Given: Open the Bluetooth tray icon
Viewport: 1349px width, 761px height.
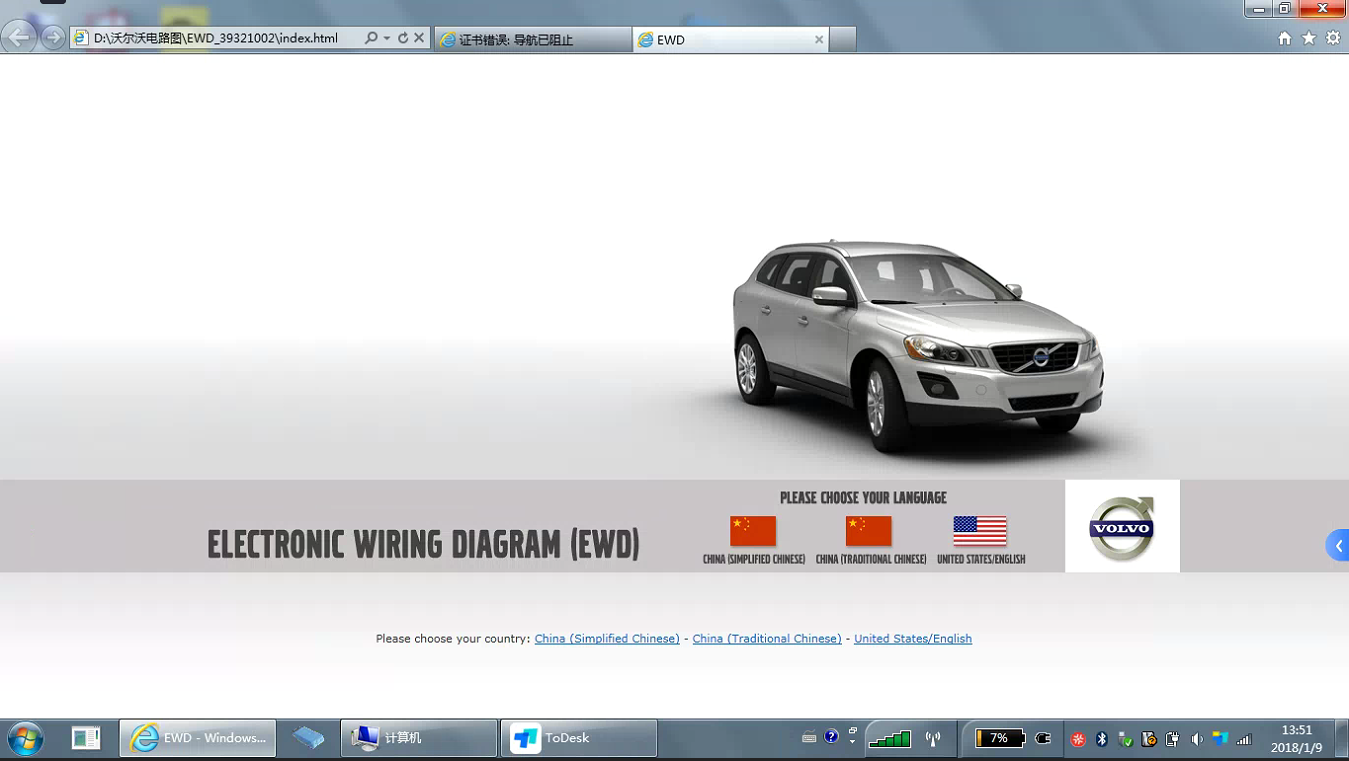Looking at the screenshot, I should click(x=1102, y=740).
